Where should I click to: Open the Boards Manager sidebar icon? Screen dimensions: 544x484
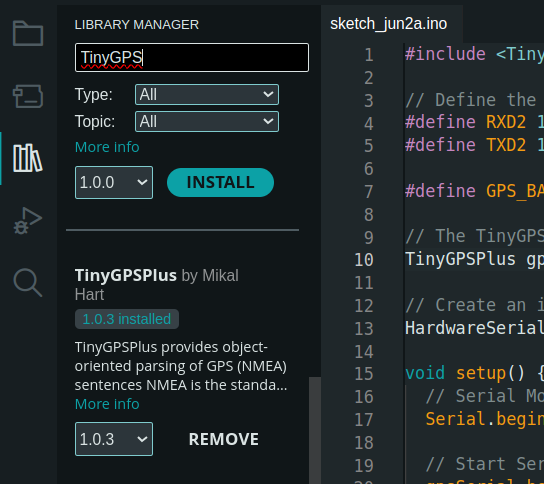(28, 96)
